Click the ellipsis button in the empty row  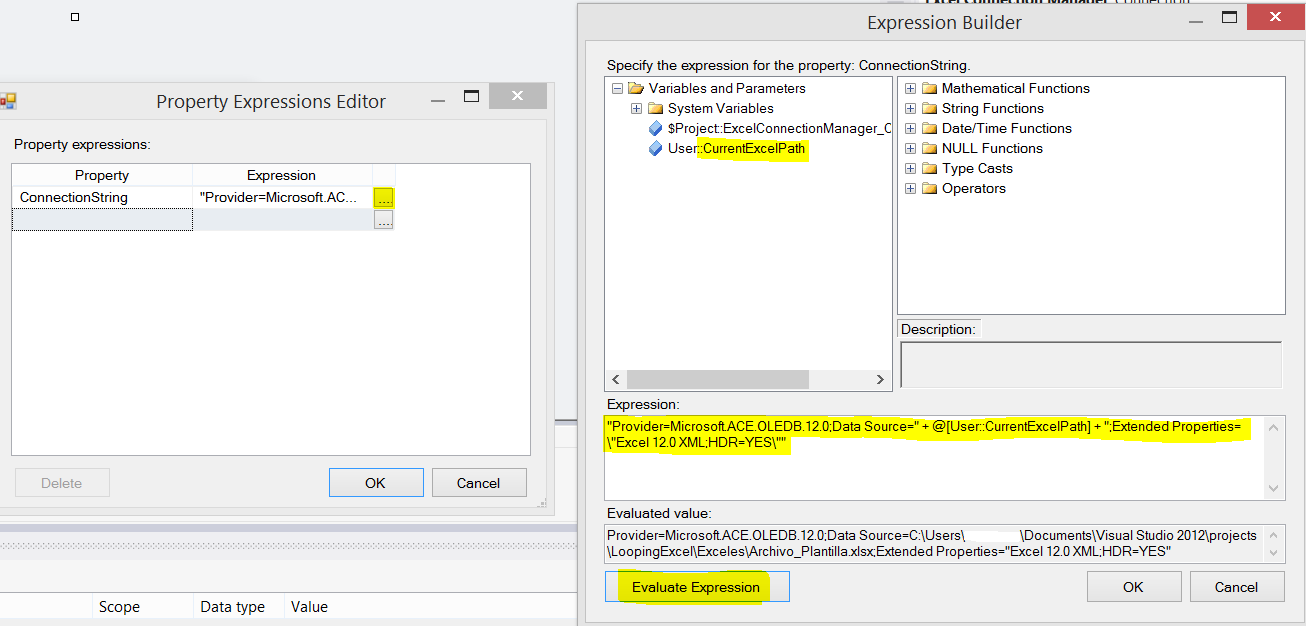coord(384,220)
